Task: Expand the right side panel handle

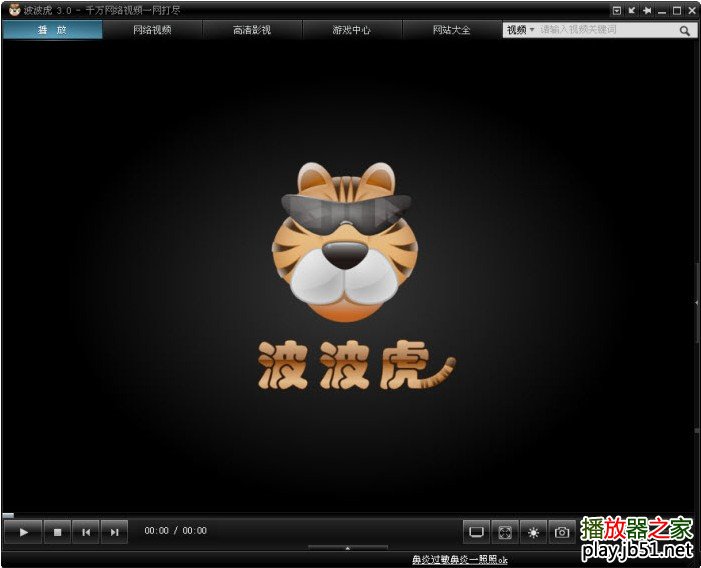Action: [x=697, y=303]
